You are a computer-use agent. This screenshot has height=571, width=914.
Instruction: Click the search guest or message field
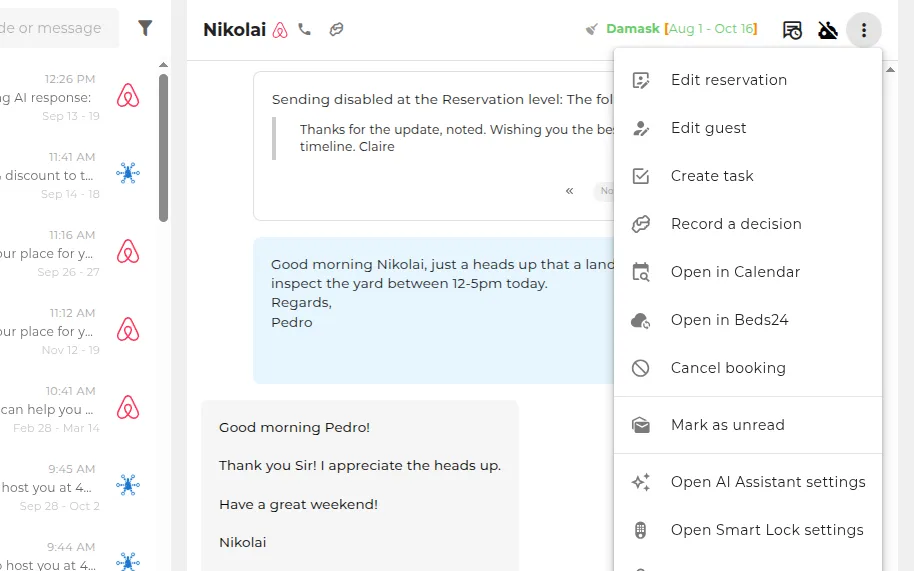[x=59, y=28]
